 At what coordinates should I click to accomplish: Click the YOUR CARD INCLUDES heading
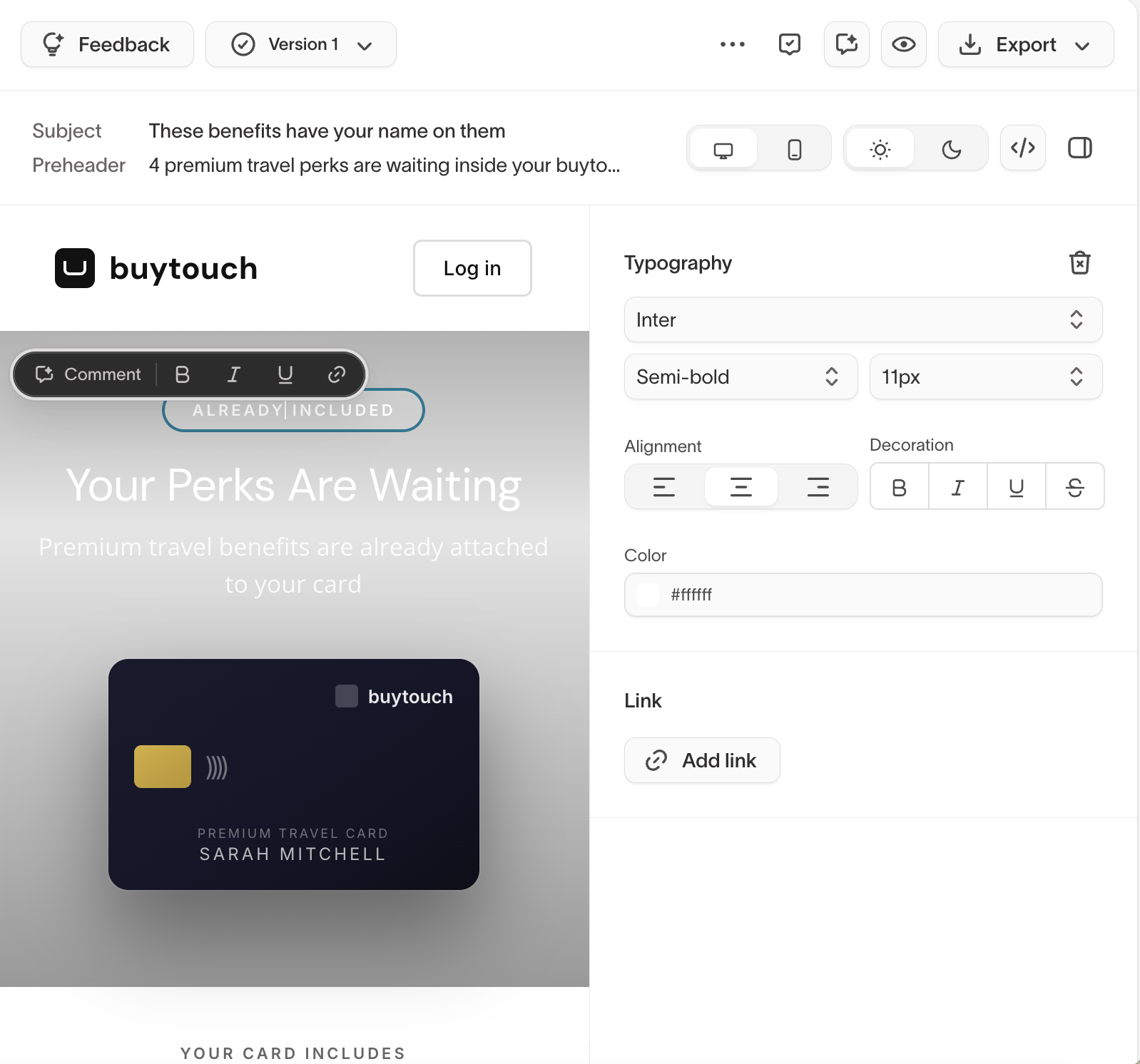293,1053
